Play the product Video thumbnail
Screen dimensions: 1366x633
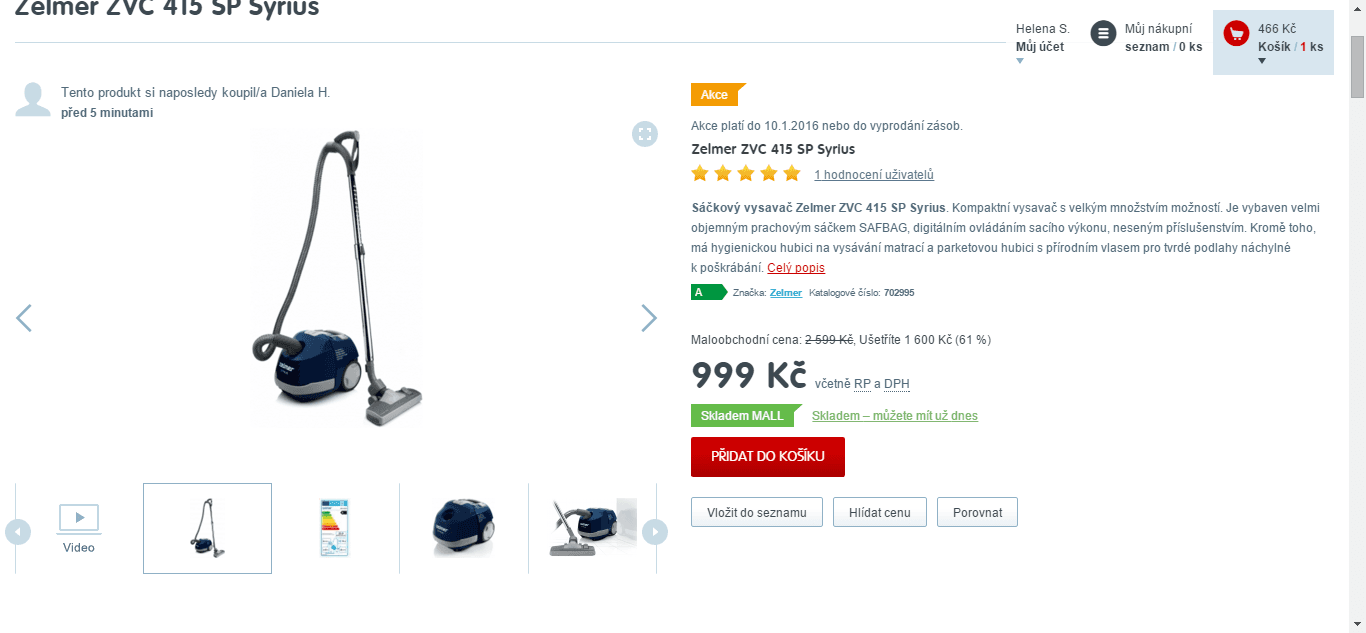click(79, 528)
